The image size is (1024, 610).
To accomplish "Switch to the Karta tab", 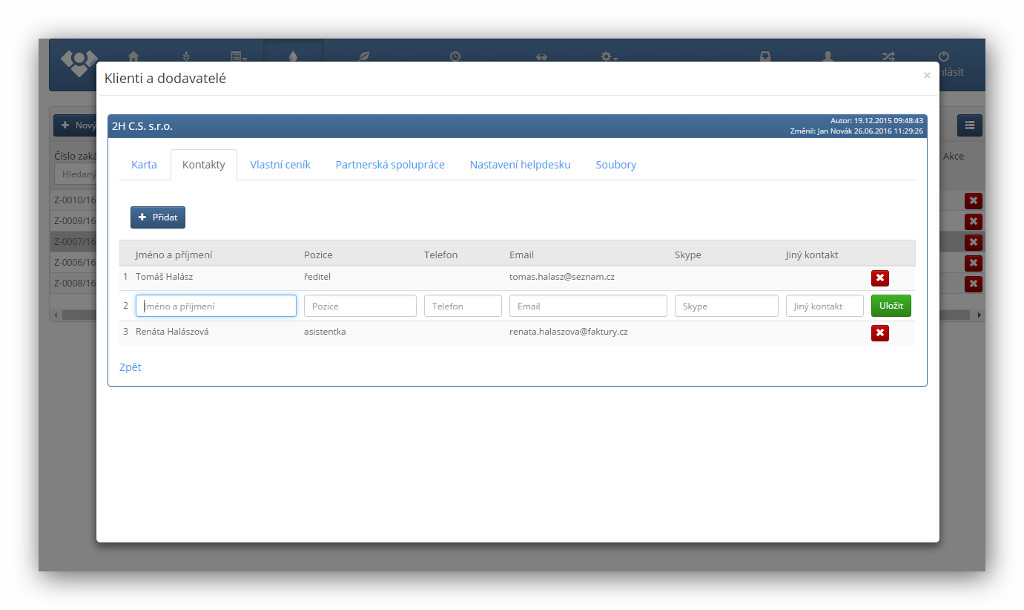I will click(144, 165).
